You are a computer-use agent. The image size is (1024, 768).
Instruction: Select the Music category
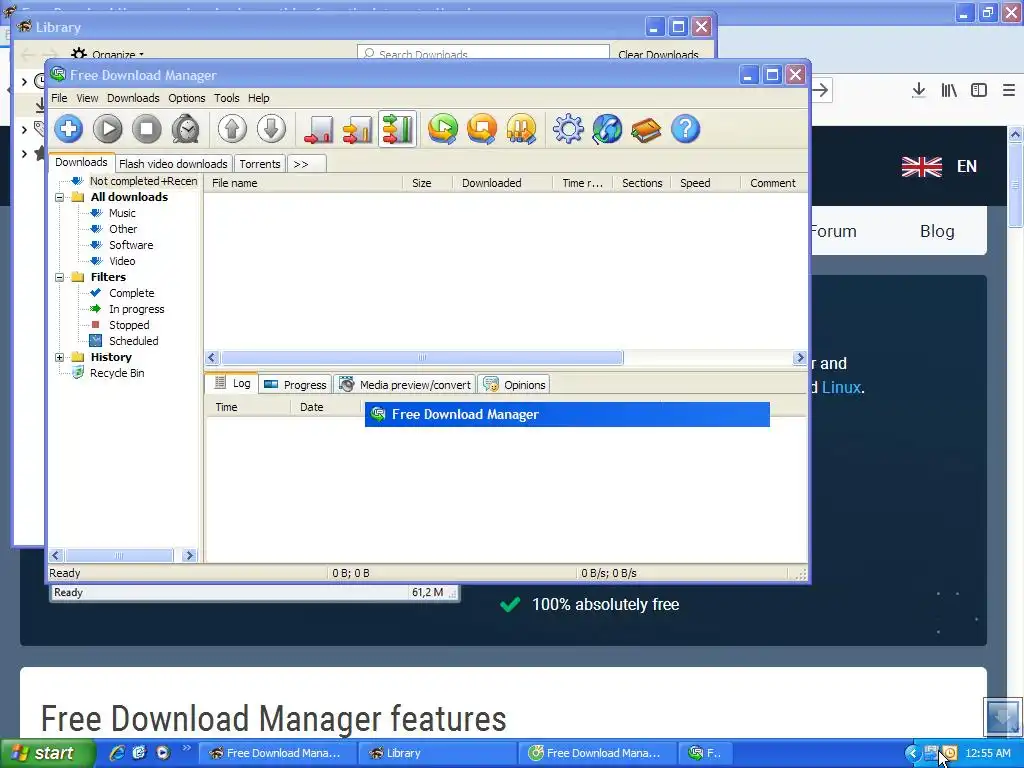point(122,213)
